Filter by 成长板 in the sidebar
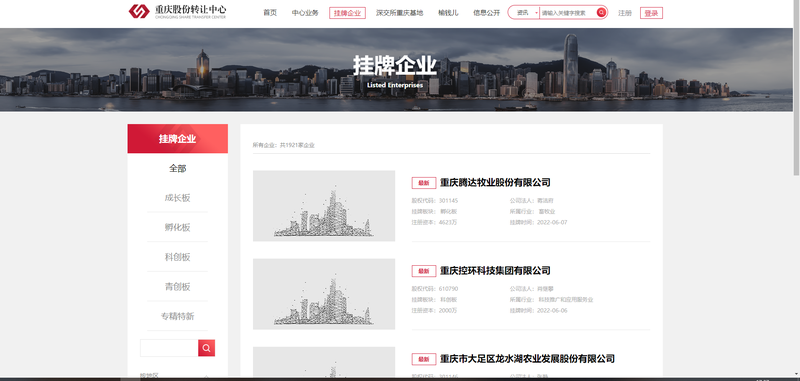The image size is (800, 381). click(178, 198)
